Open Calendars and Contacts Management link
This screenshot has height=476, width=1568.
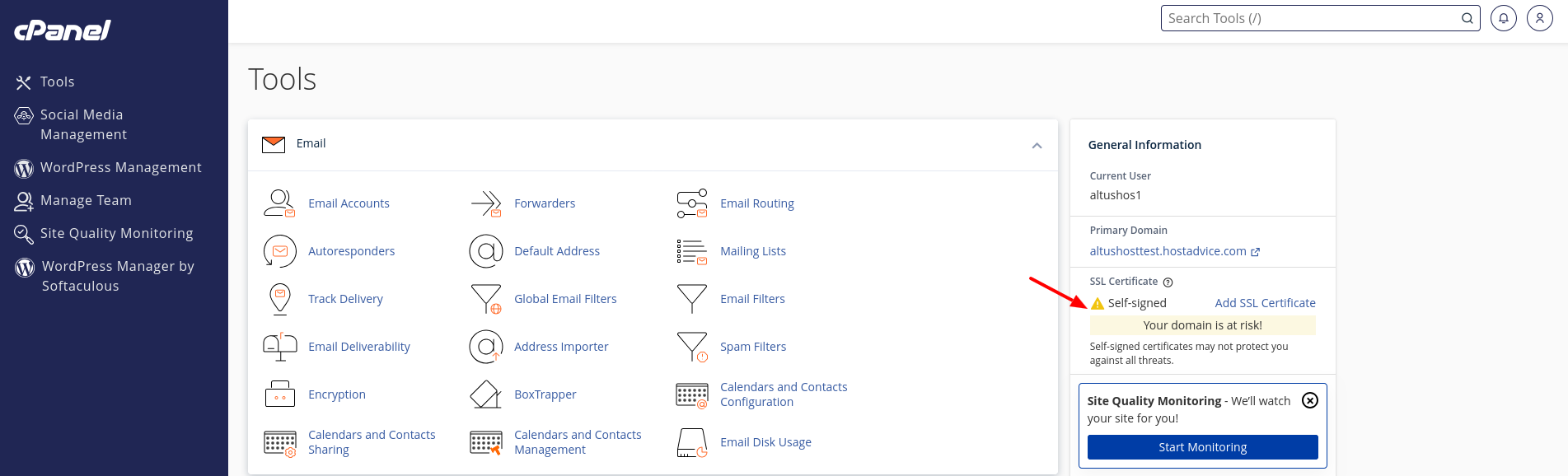(x=578, y=442)
